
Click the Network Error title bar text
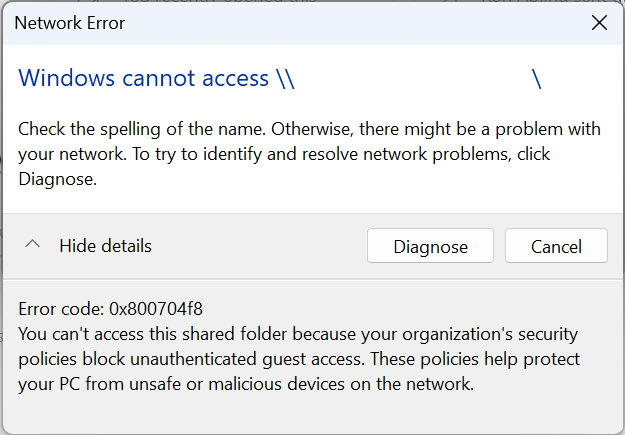[70, 23]
